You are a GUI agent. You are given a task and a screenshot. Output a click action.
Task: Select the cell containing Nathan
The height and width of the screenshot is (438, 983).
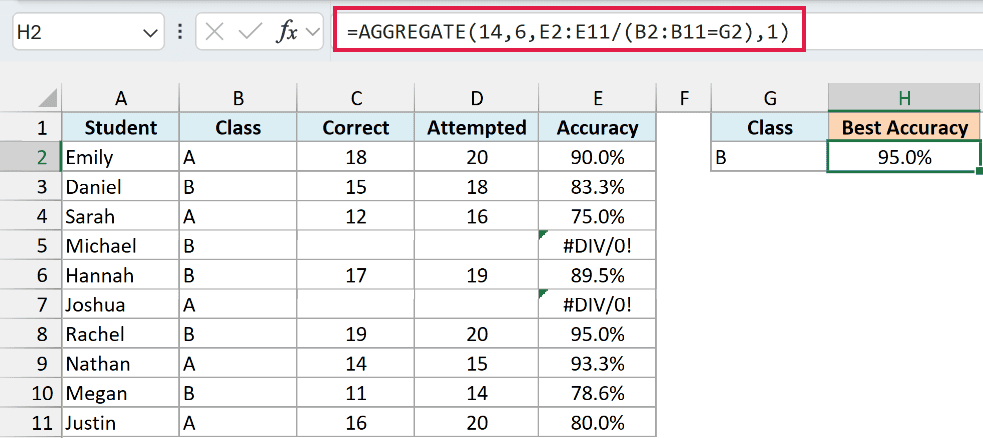[x=120, y=363]
